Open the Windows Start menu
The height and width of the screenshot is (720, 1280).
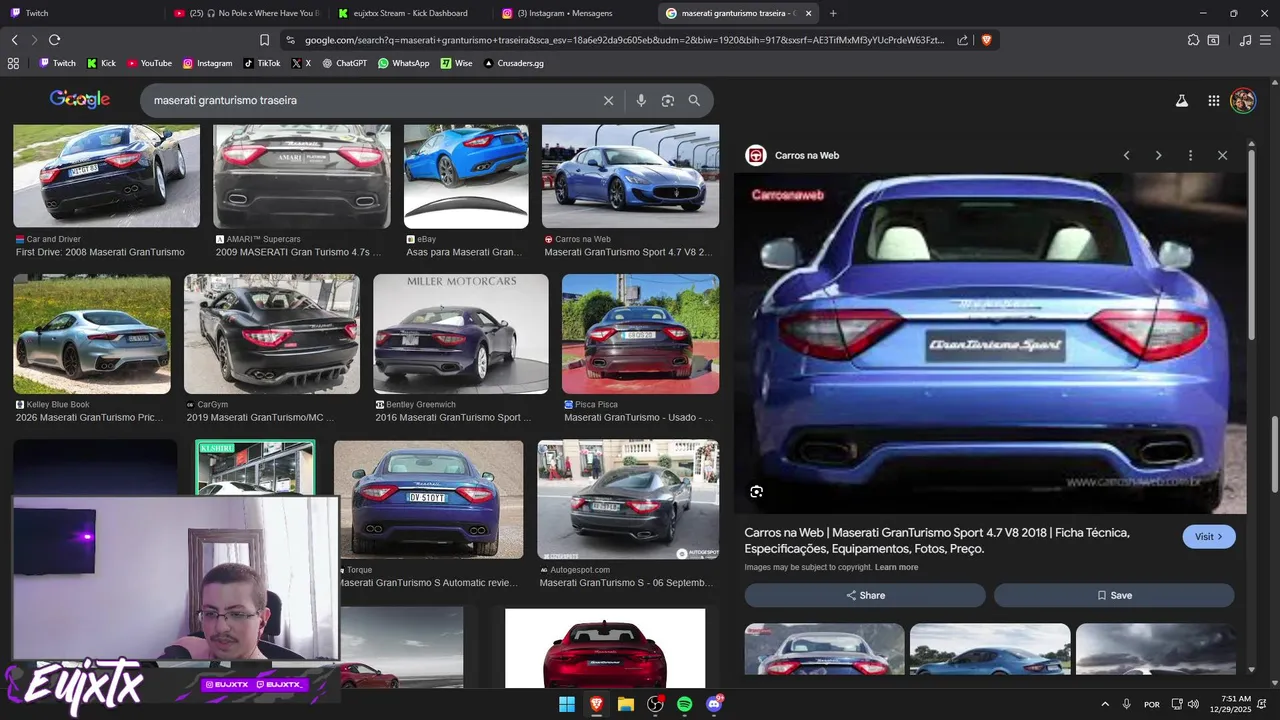coord(567,704)
